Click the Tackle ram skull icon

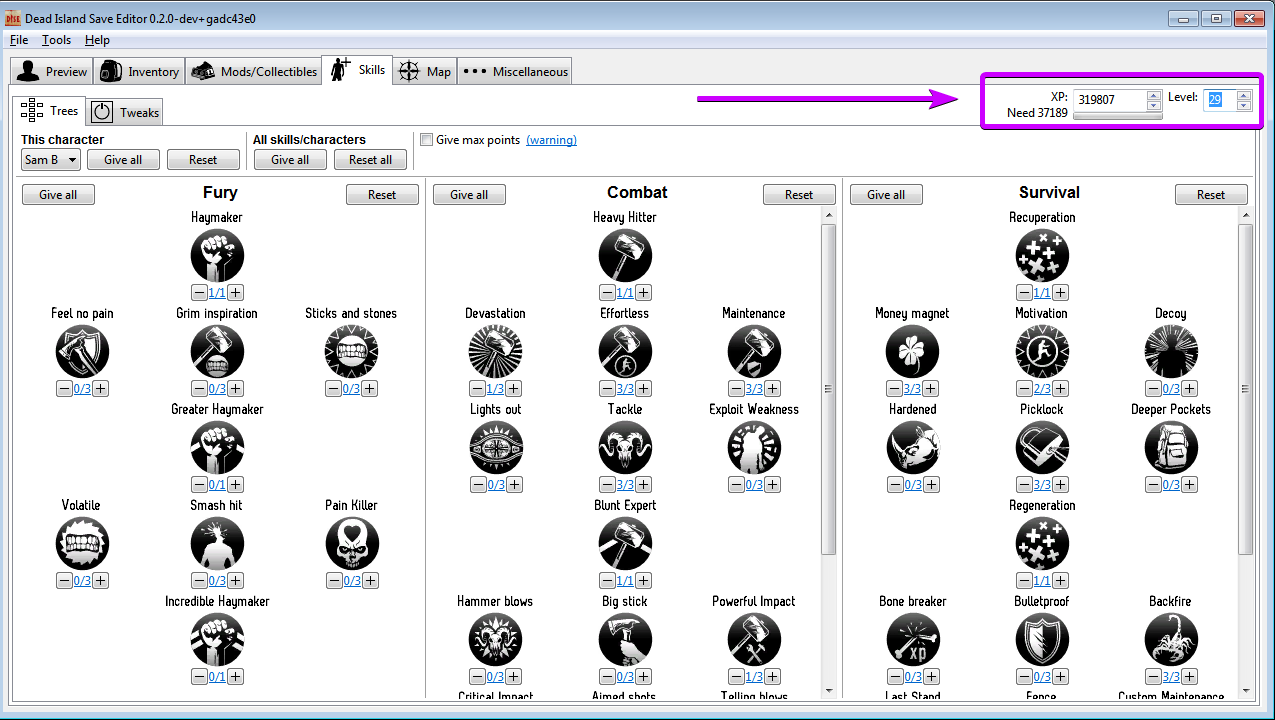[x=625, y=447]
